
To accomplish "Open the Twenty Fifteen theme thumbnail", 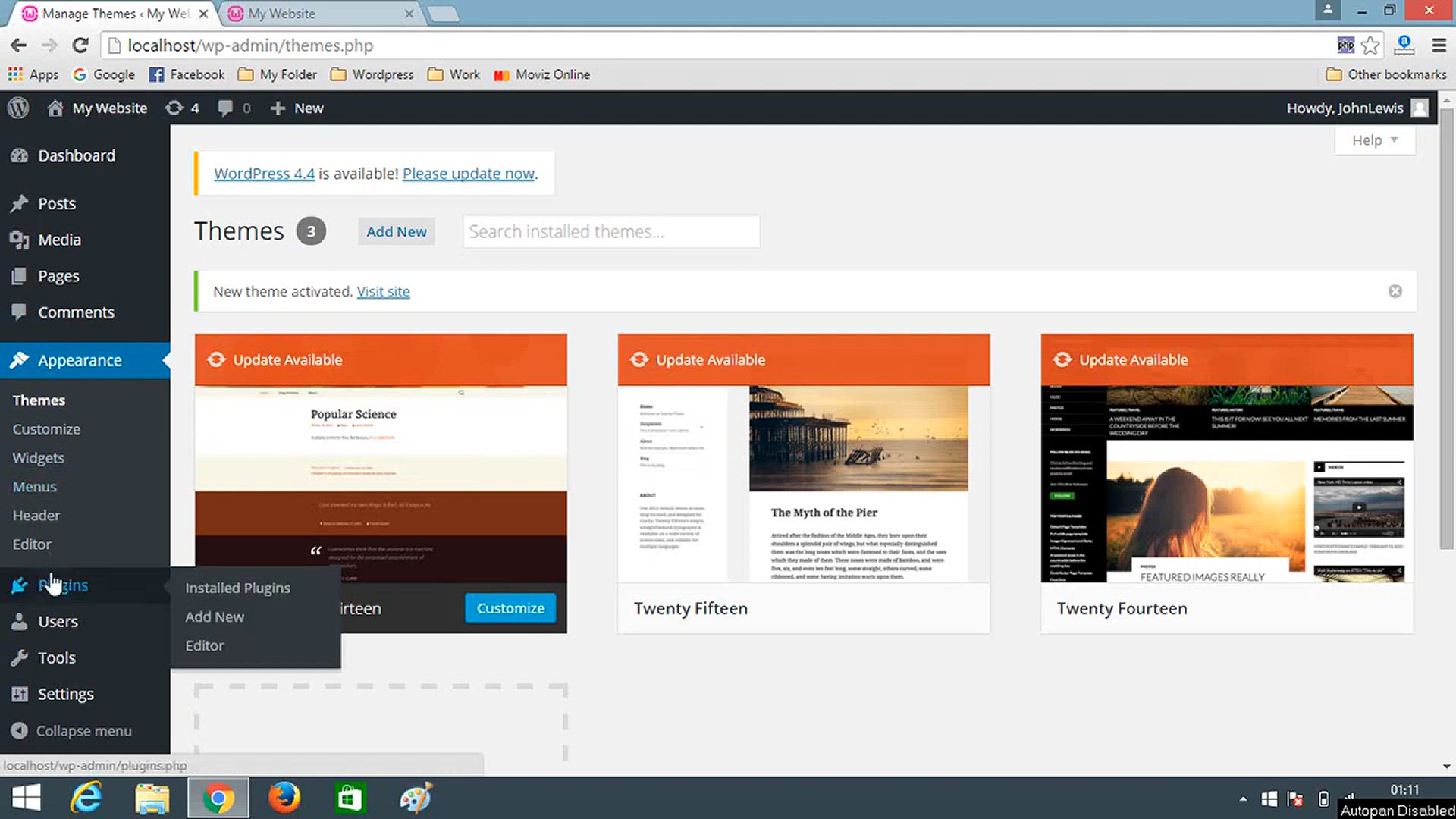I will tap(804, 484).
